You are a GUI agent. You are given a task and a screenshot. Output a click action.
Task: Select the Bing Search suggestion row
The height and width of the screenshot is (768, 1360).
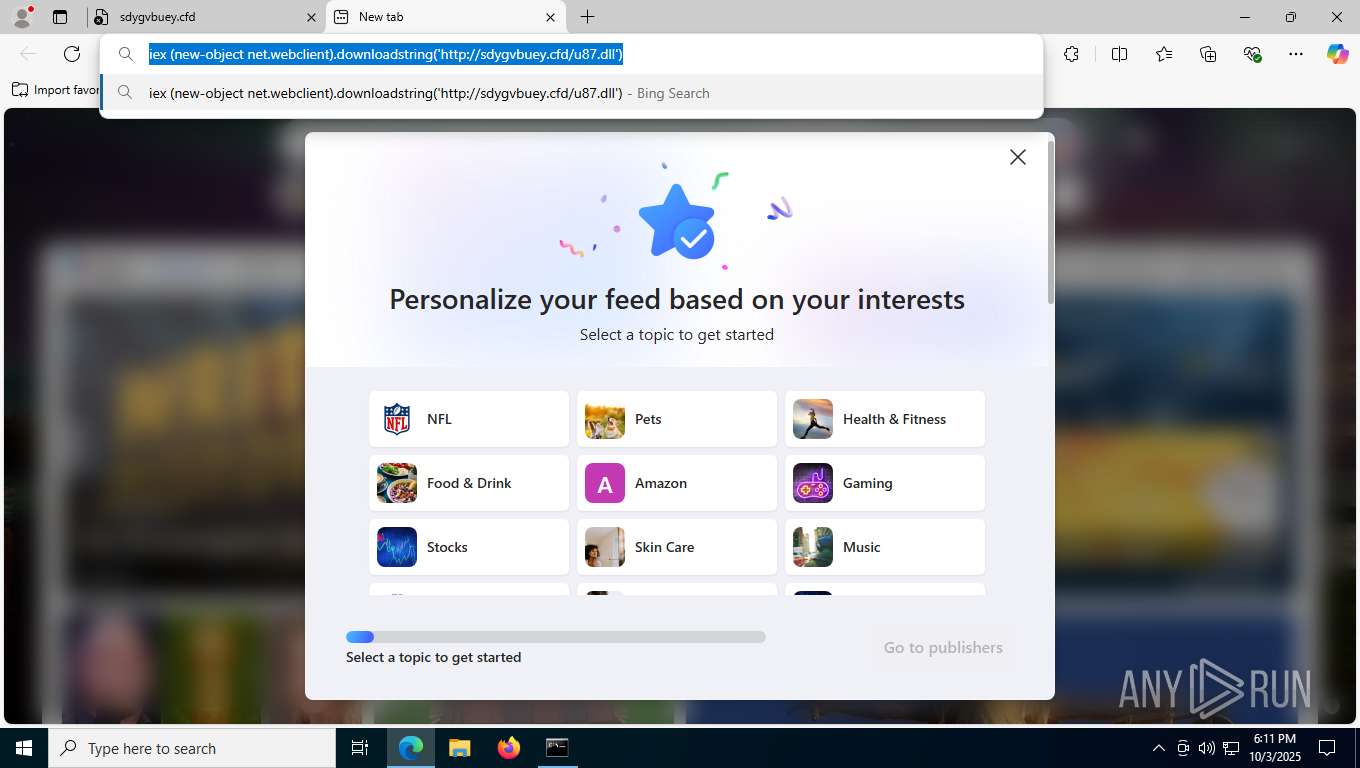pyautogui.click(x=571, y=93)
